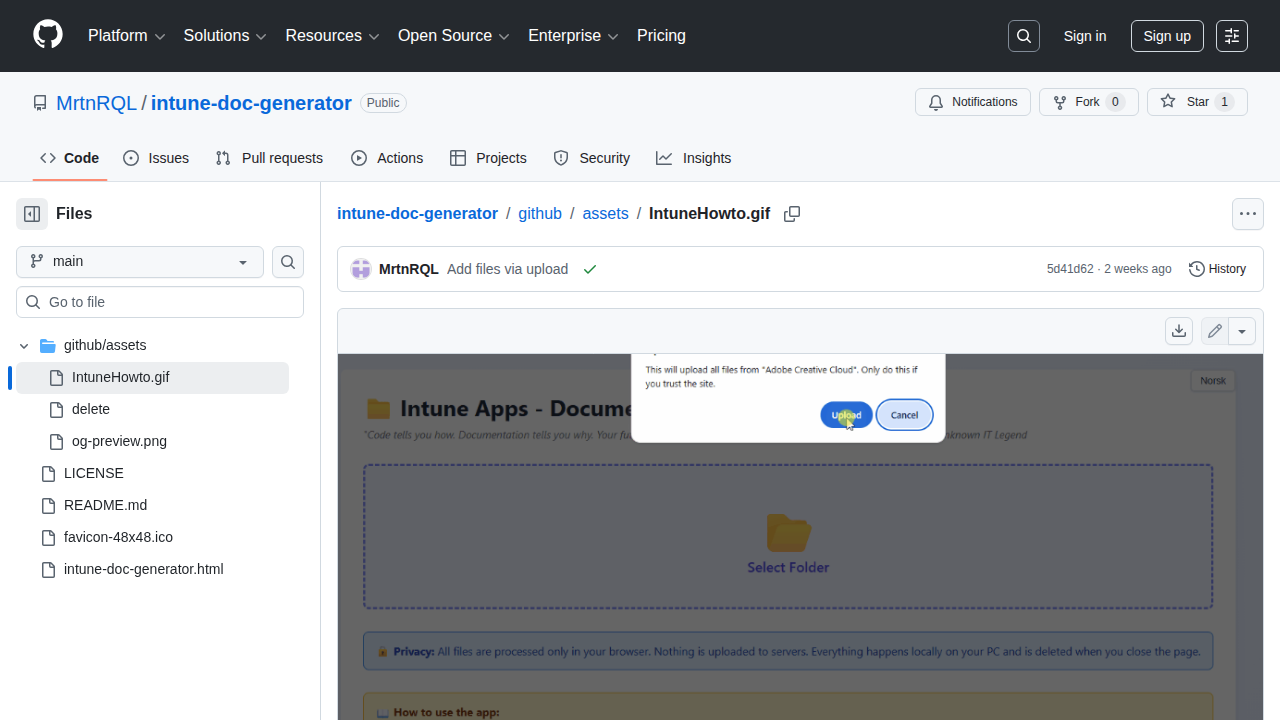
Task: Click the green commit status checkmark
Action: 590,269
